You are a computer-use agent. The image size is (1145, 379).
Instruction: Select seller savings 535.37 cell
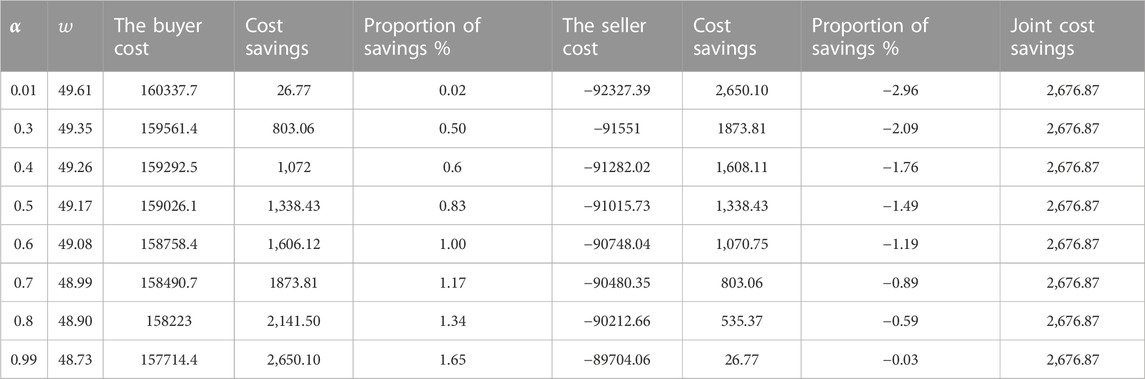coord(742,321)
